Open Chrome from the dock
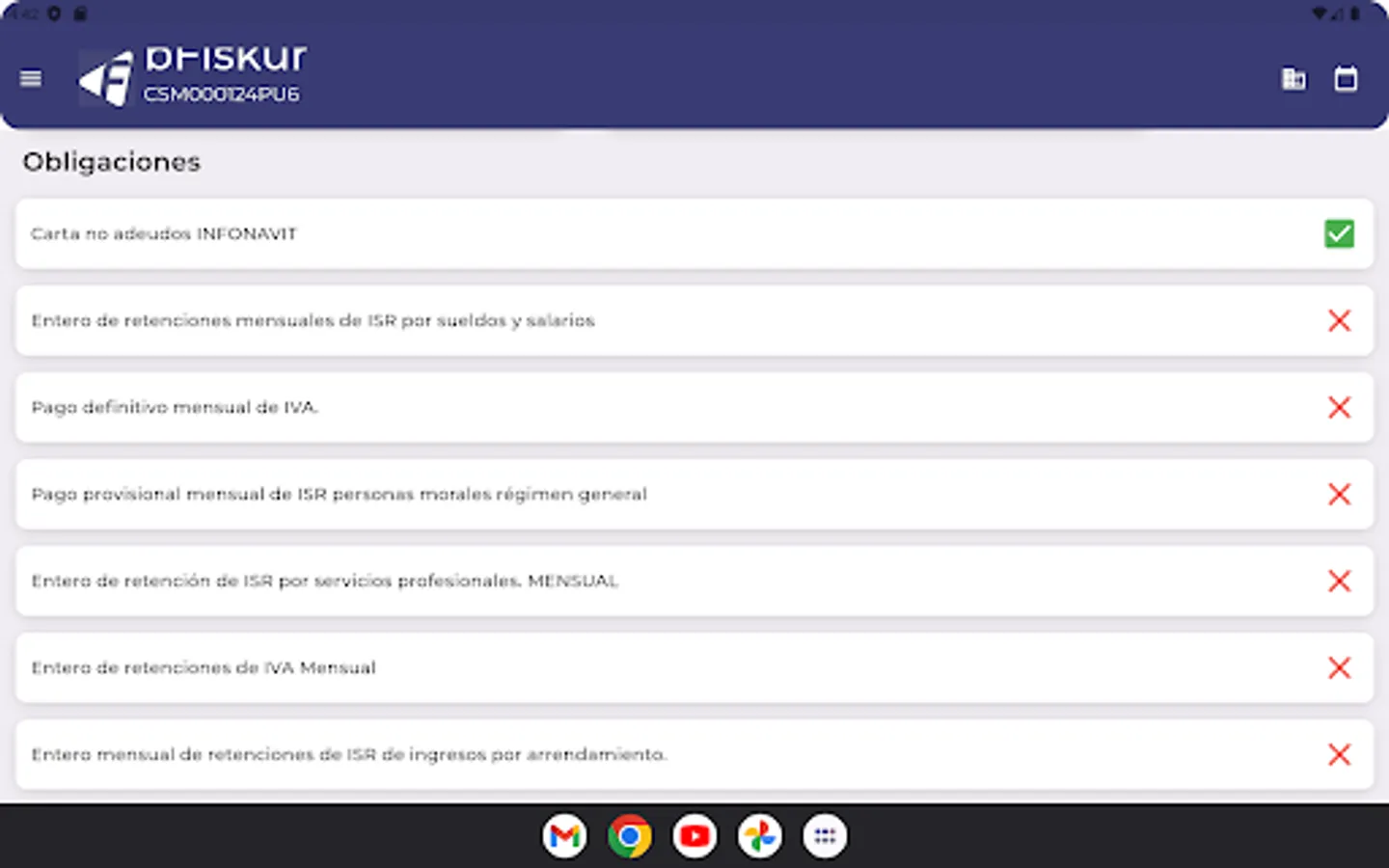This screenshot has width=1389, height=868. pos(630,836)
